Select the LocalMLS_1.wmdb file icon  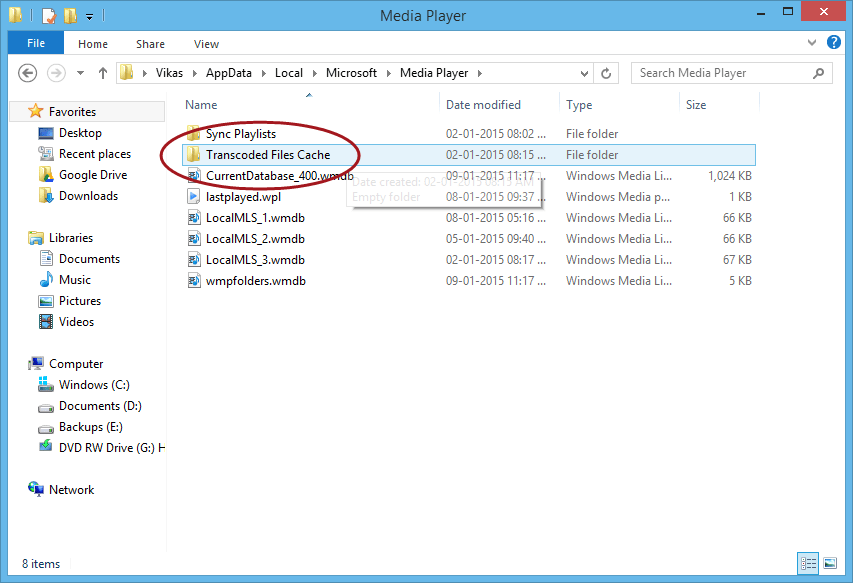(194, 218)
